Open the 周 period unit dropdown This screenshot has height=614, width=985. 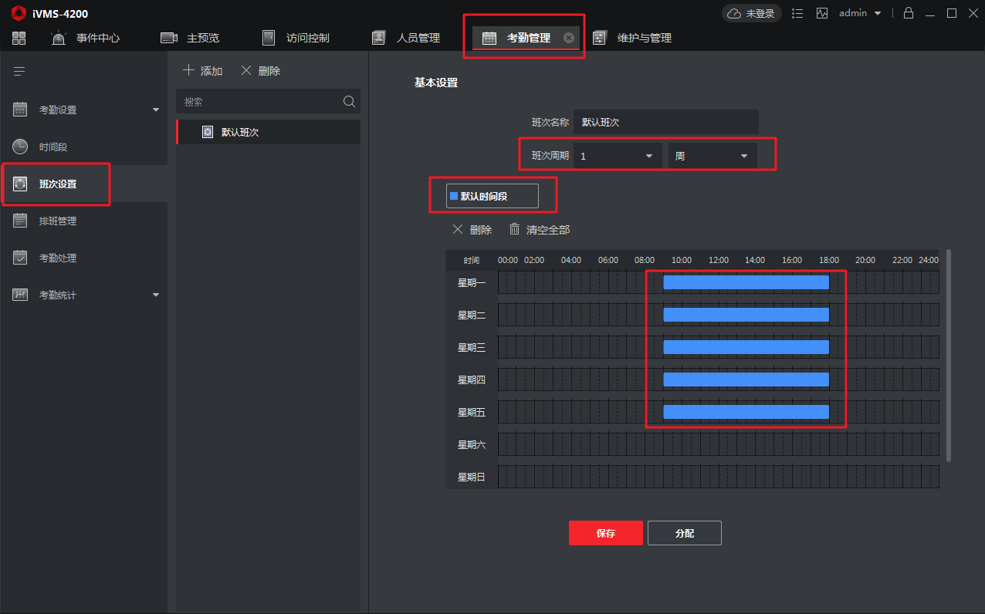[x=712, y=156]
